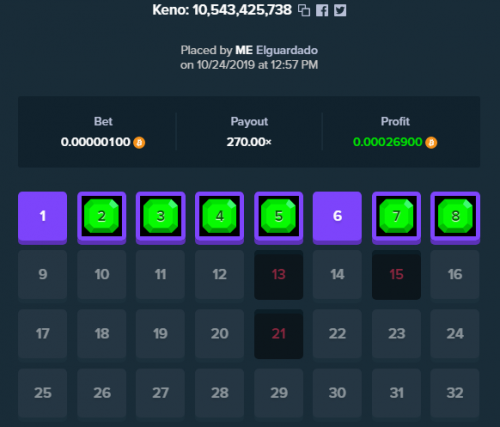Pick number 25 on the Keno board
Viewport: 500px width, 427px height.
click(x=43, y=393)
